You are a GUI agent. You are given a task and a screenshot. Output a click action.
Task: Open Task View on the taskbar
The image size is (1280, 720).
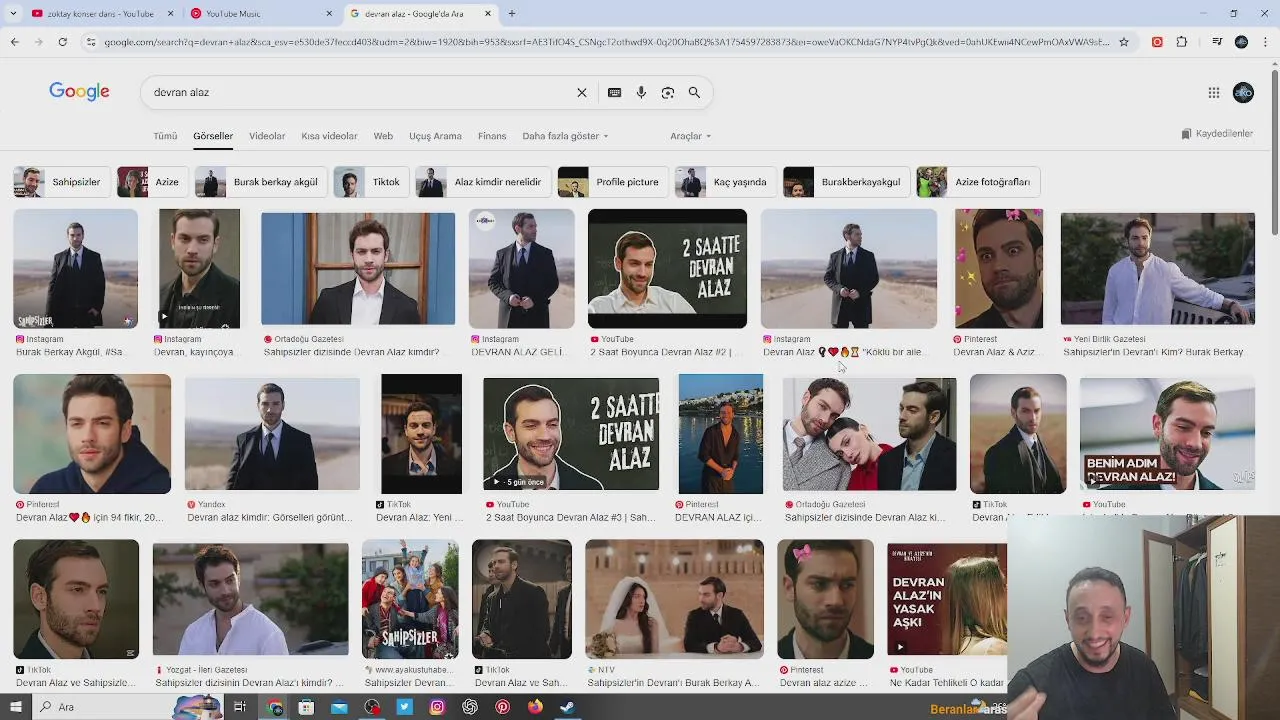coord(240,707)
